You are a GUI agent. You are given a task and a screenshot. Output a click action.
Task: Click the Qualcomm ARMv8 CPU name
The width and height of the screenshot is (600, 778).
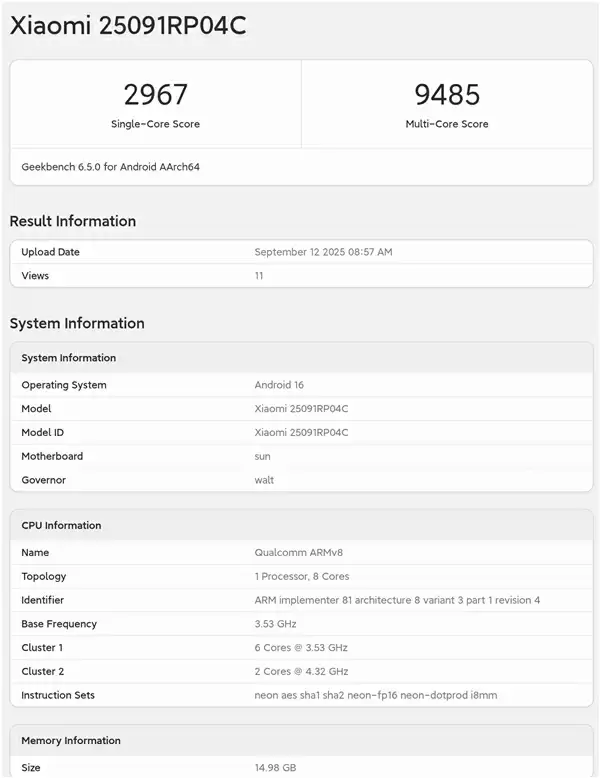click(301, 552)
